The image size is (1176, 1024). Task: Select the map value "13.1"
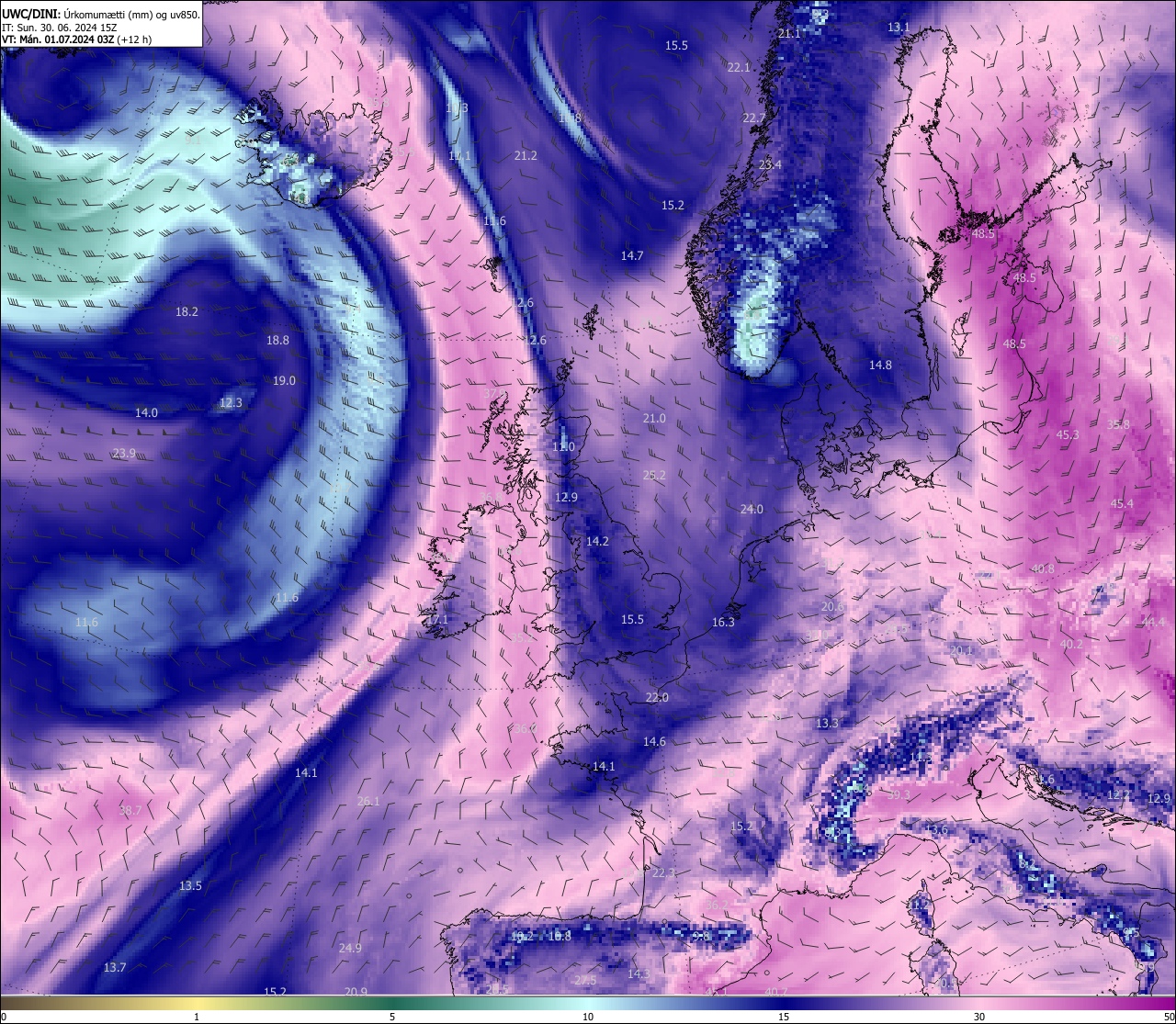click(x=899, y=28)
